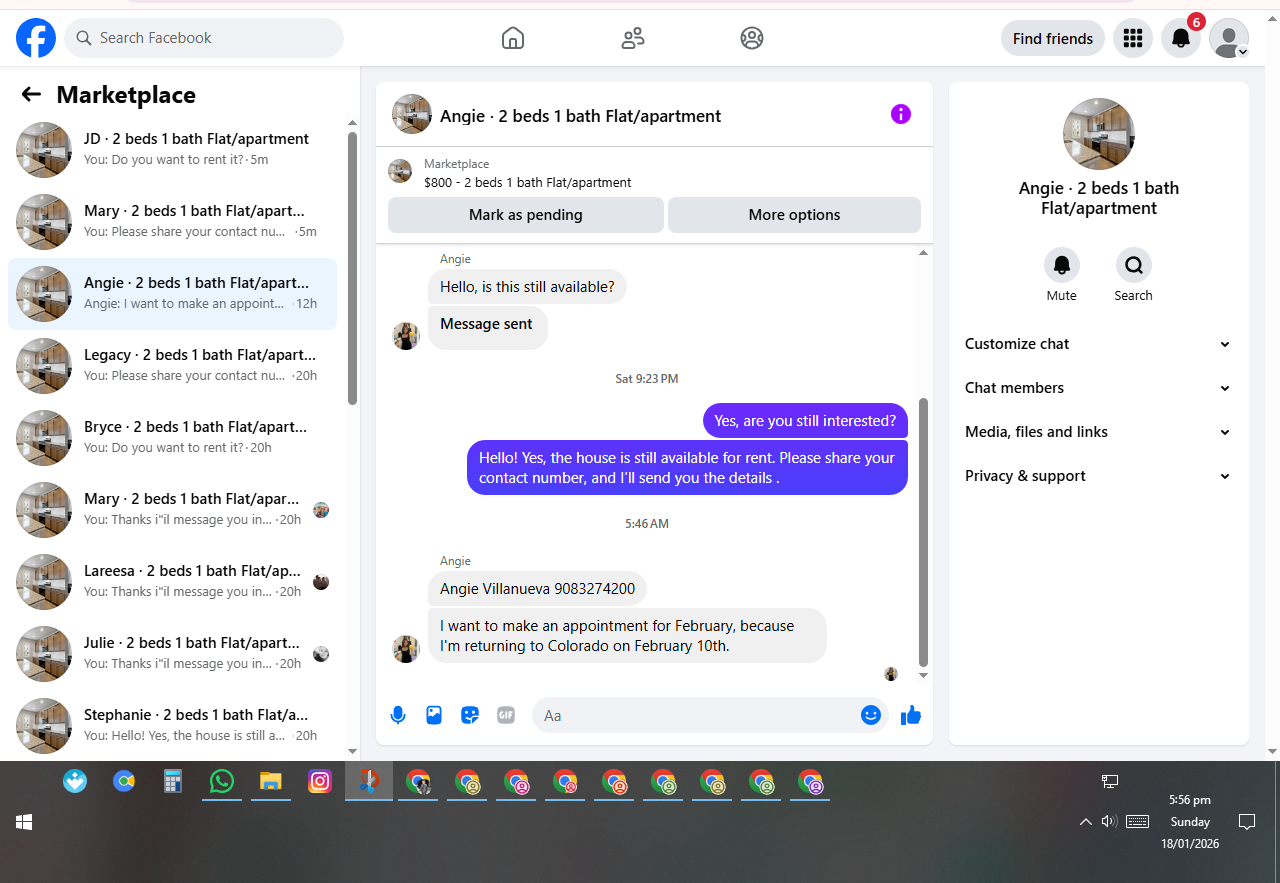
Task: Show hidden system tray icons
Action: 1086,822
